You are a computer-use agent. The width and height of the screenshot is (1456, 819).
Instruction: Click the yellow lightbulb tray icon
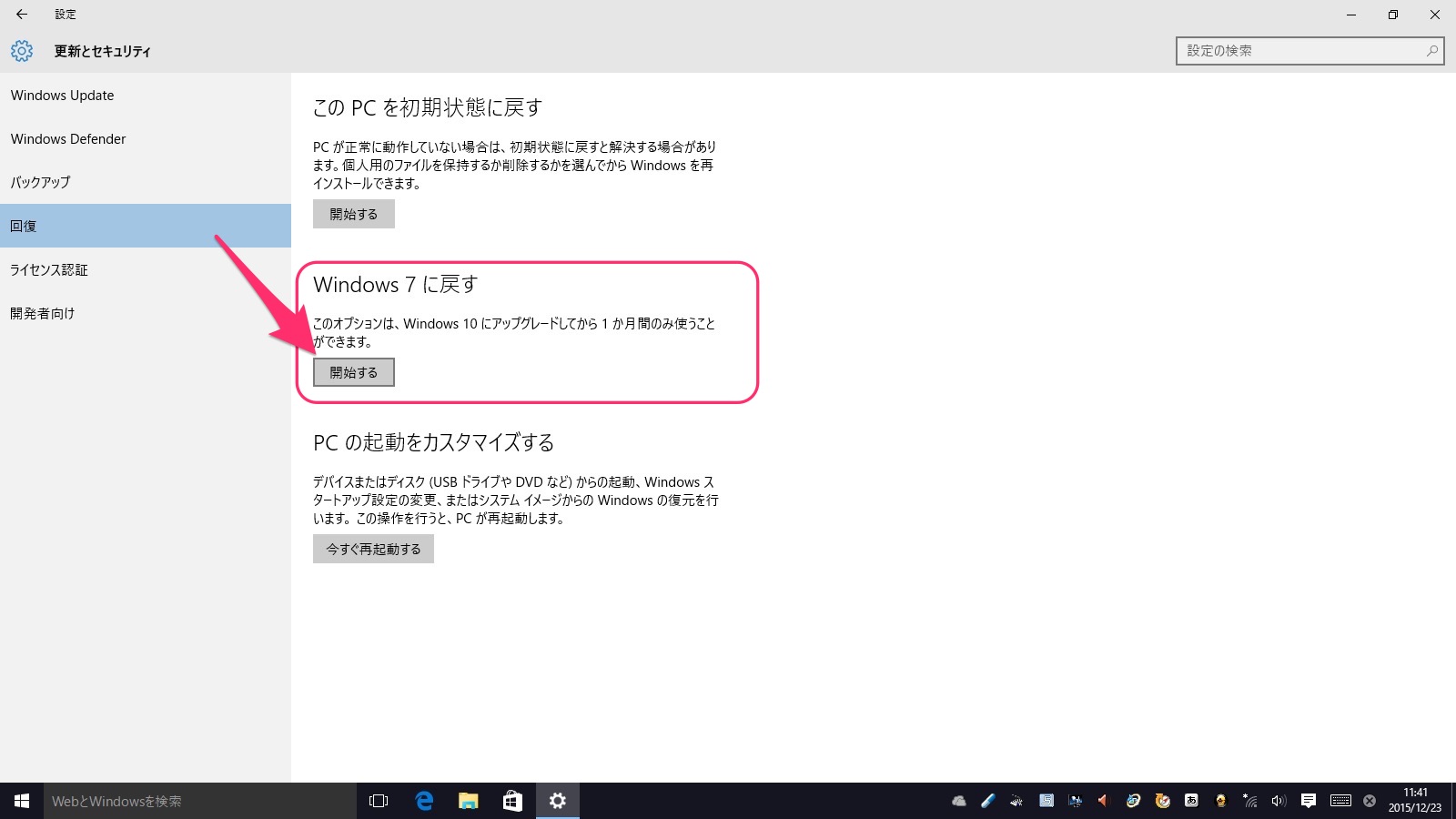click(x=1220, y=801)
